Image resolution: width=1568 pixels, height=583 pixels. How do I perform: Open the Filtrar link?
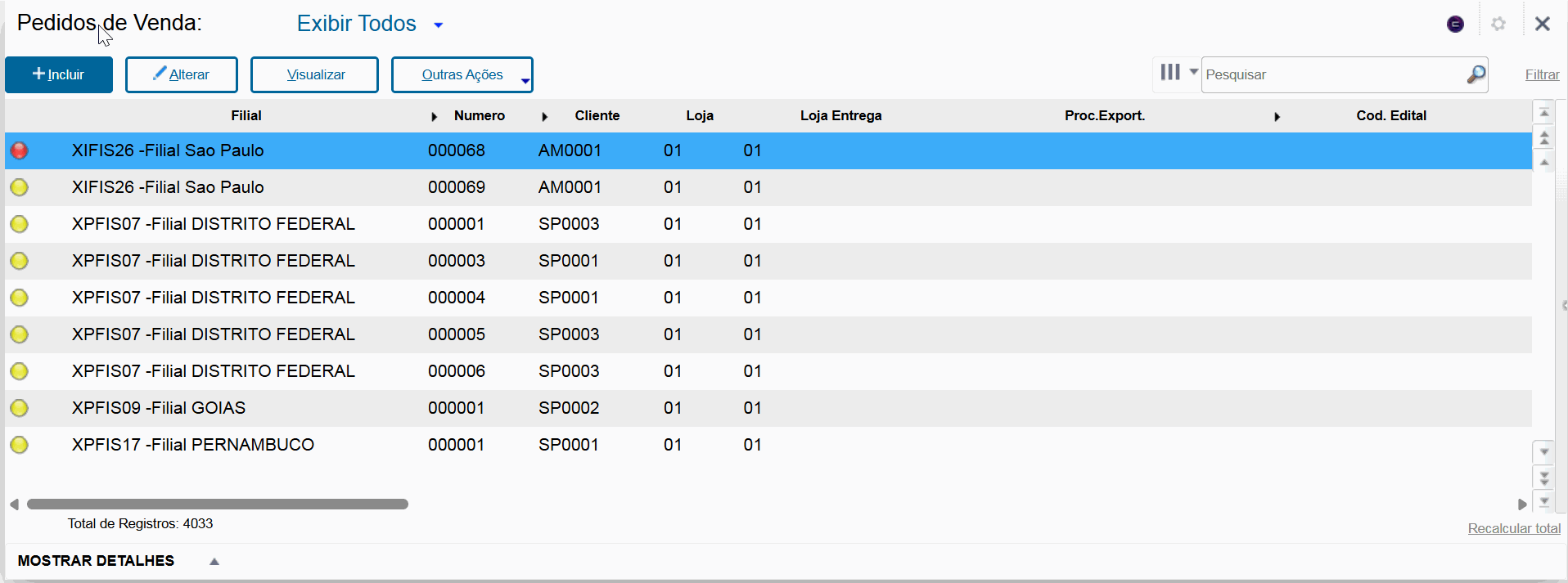point(1542,74)
